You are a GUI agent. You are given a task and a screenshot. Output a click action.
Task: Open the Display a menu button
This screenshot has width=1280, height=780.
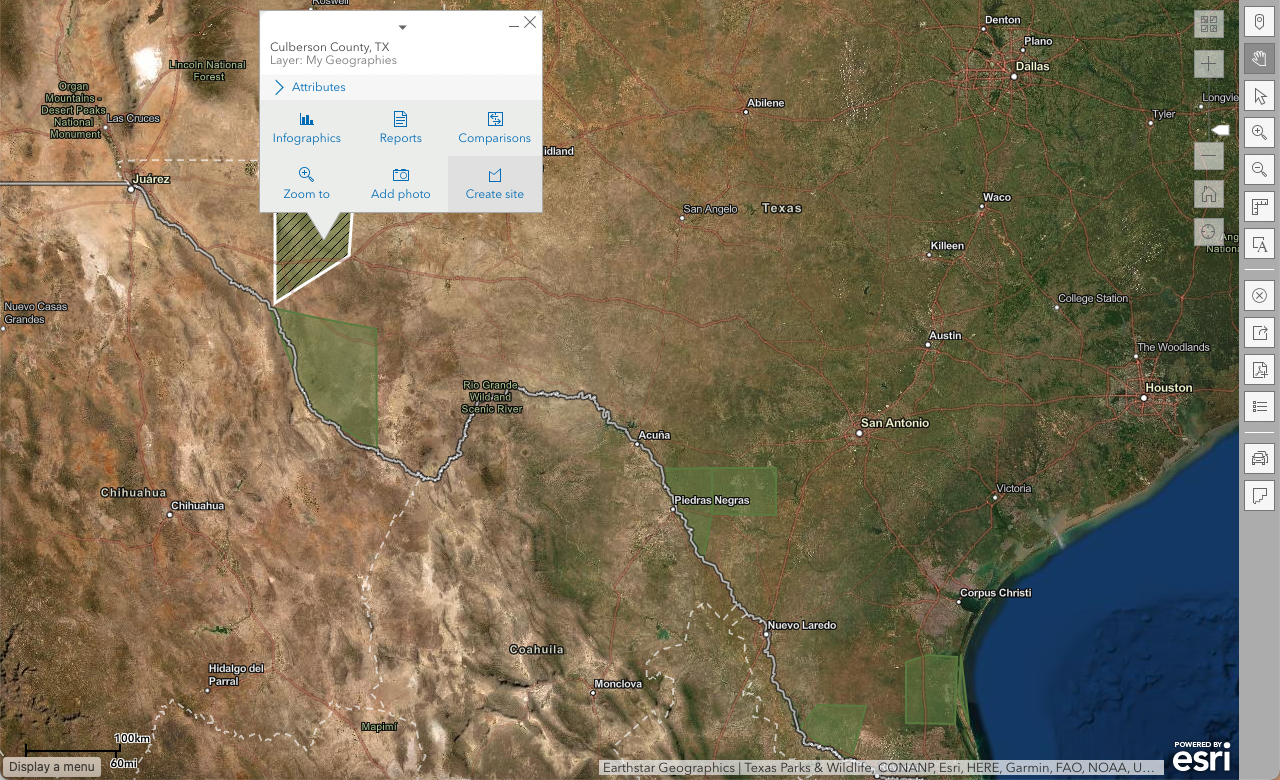point(52,767)
